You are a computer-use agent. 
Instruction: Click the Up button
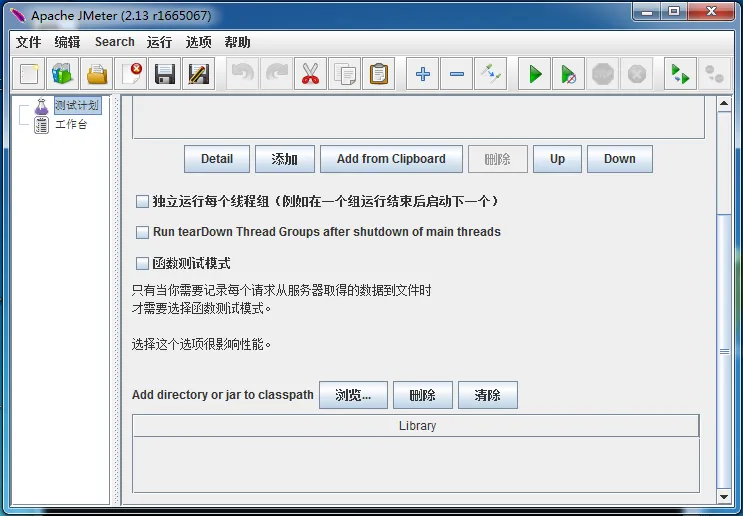(x=557, y=159)
